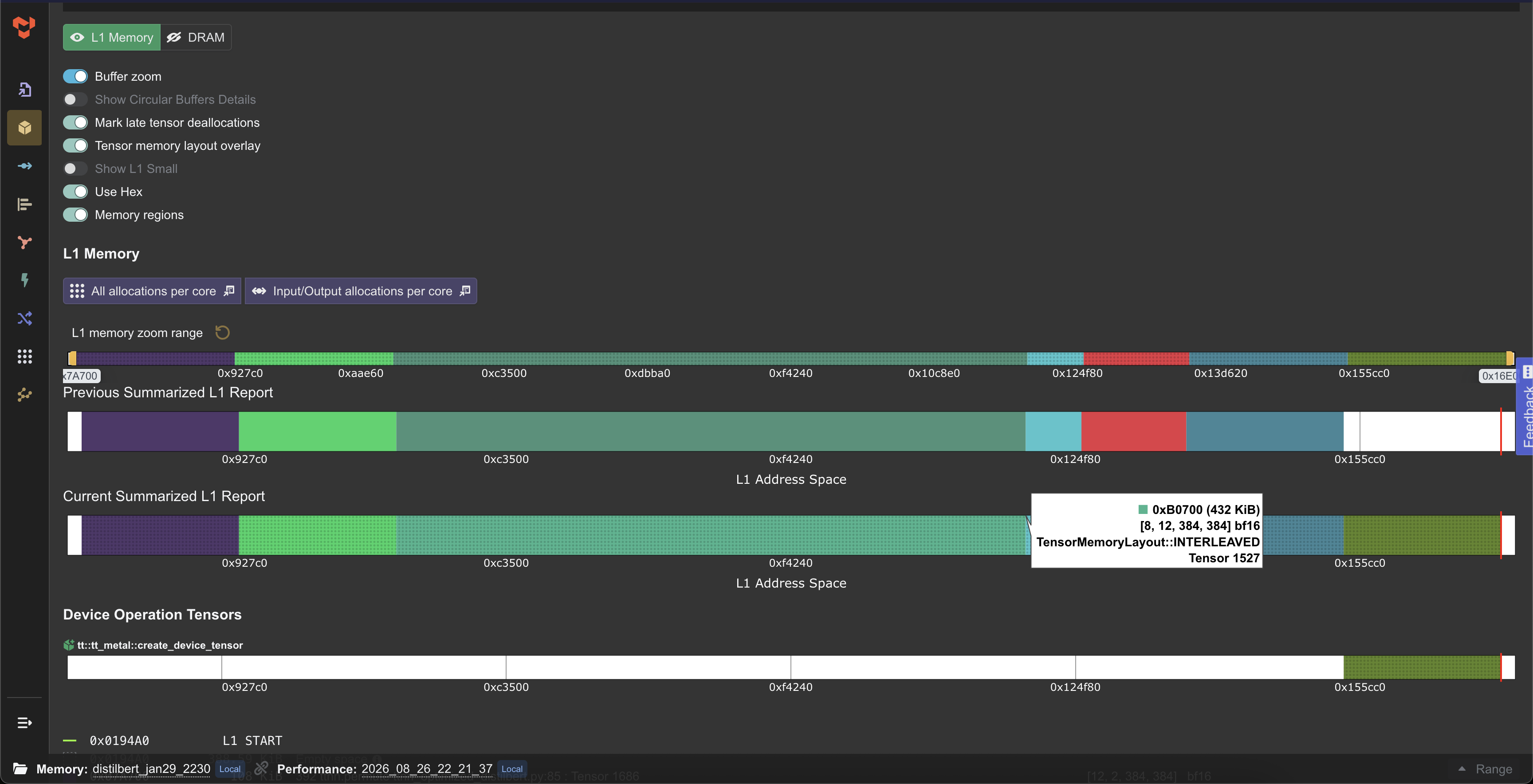
Task: Select the cube operations sidebar icon
Action: coord(24,127)
